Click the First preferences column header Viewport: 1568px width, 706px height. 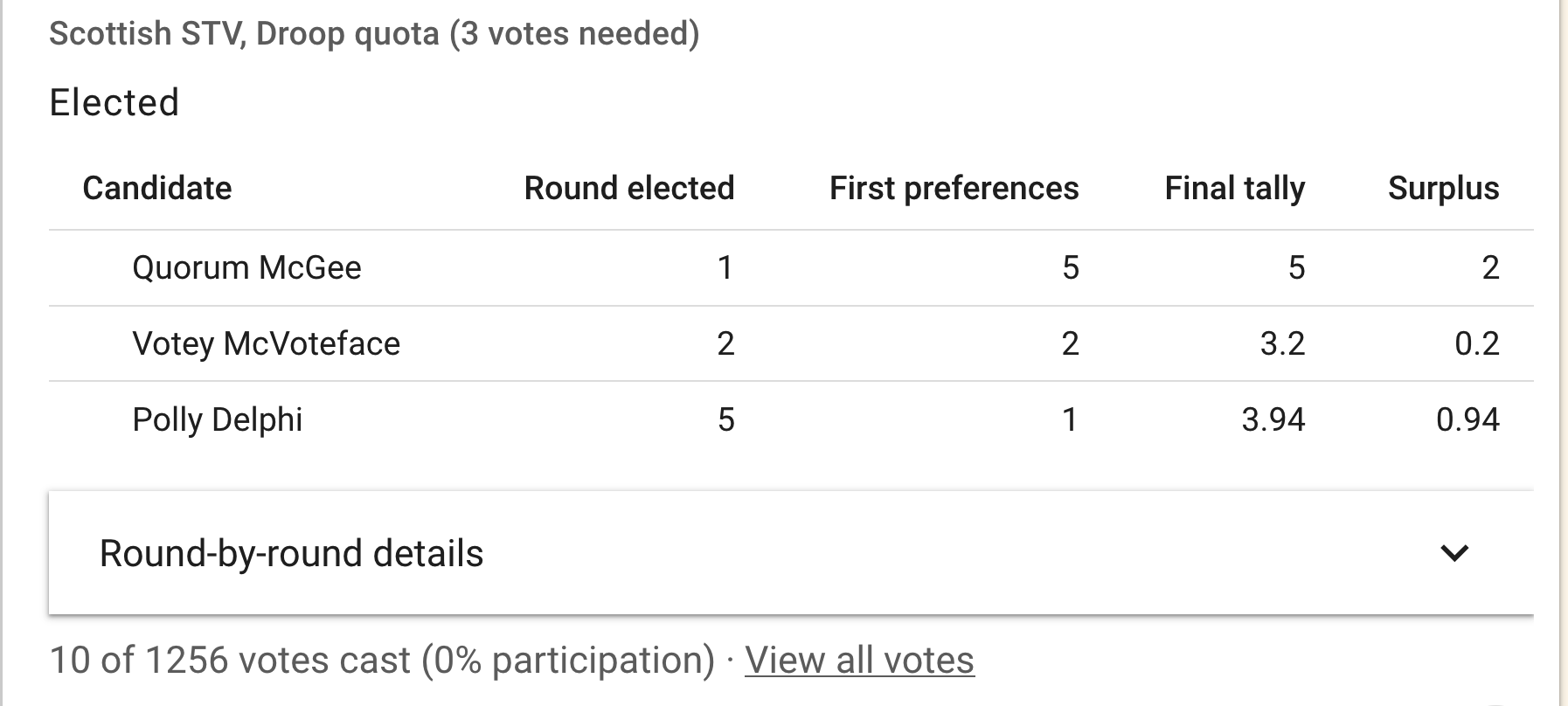pyautogui.click(x=954, y=188)
